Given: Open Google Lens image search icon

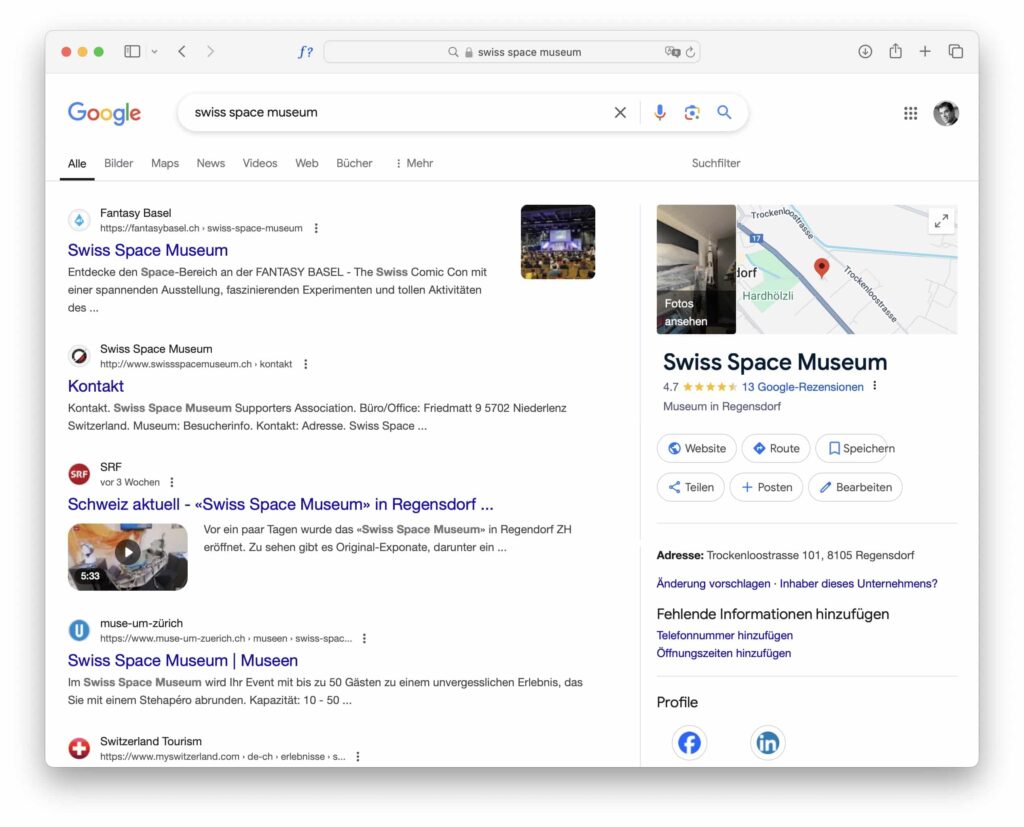Looking at the screenshot, I should (x=692, y=112).
